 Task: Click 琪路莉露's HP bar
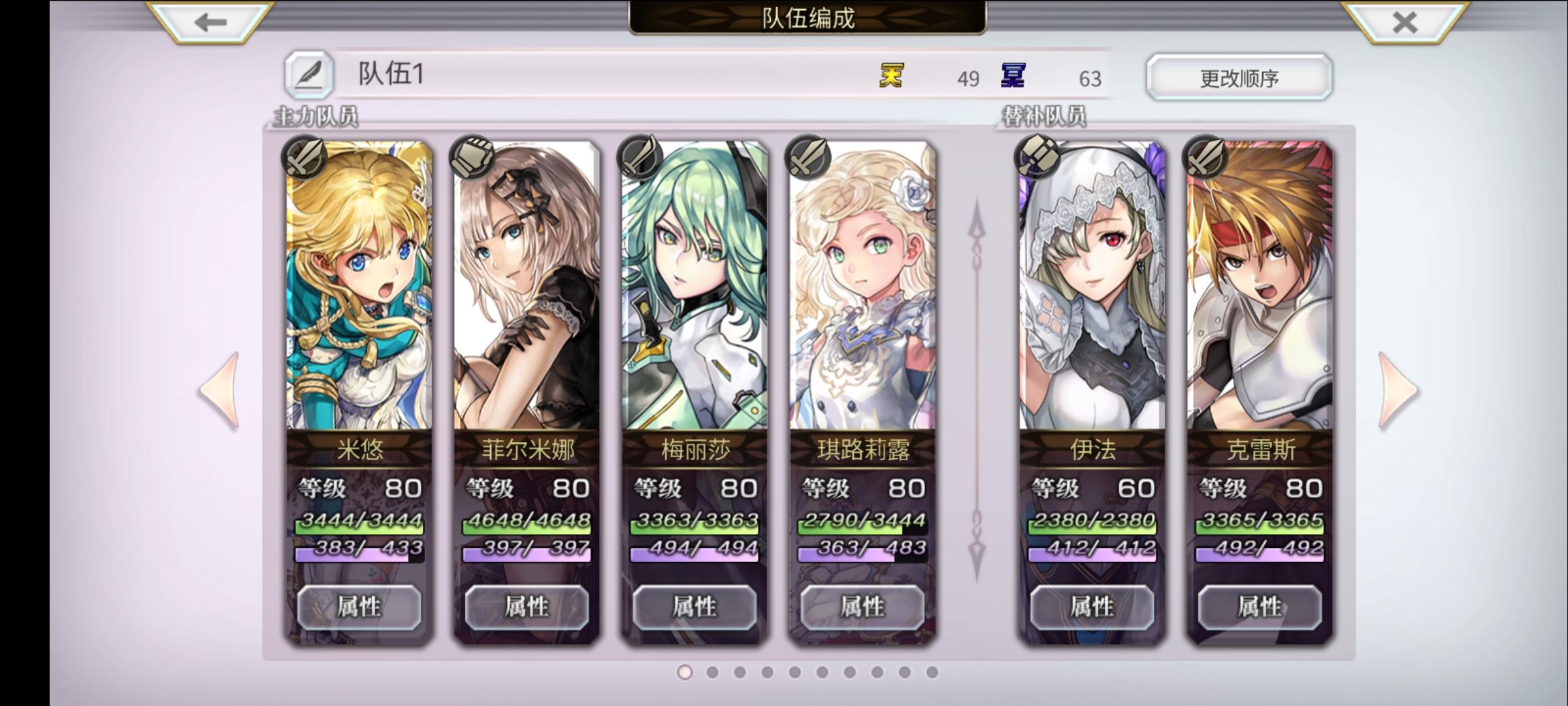(862, 522)
